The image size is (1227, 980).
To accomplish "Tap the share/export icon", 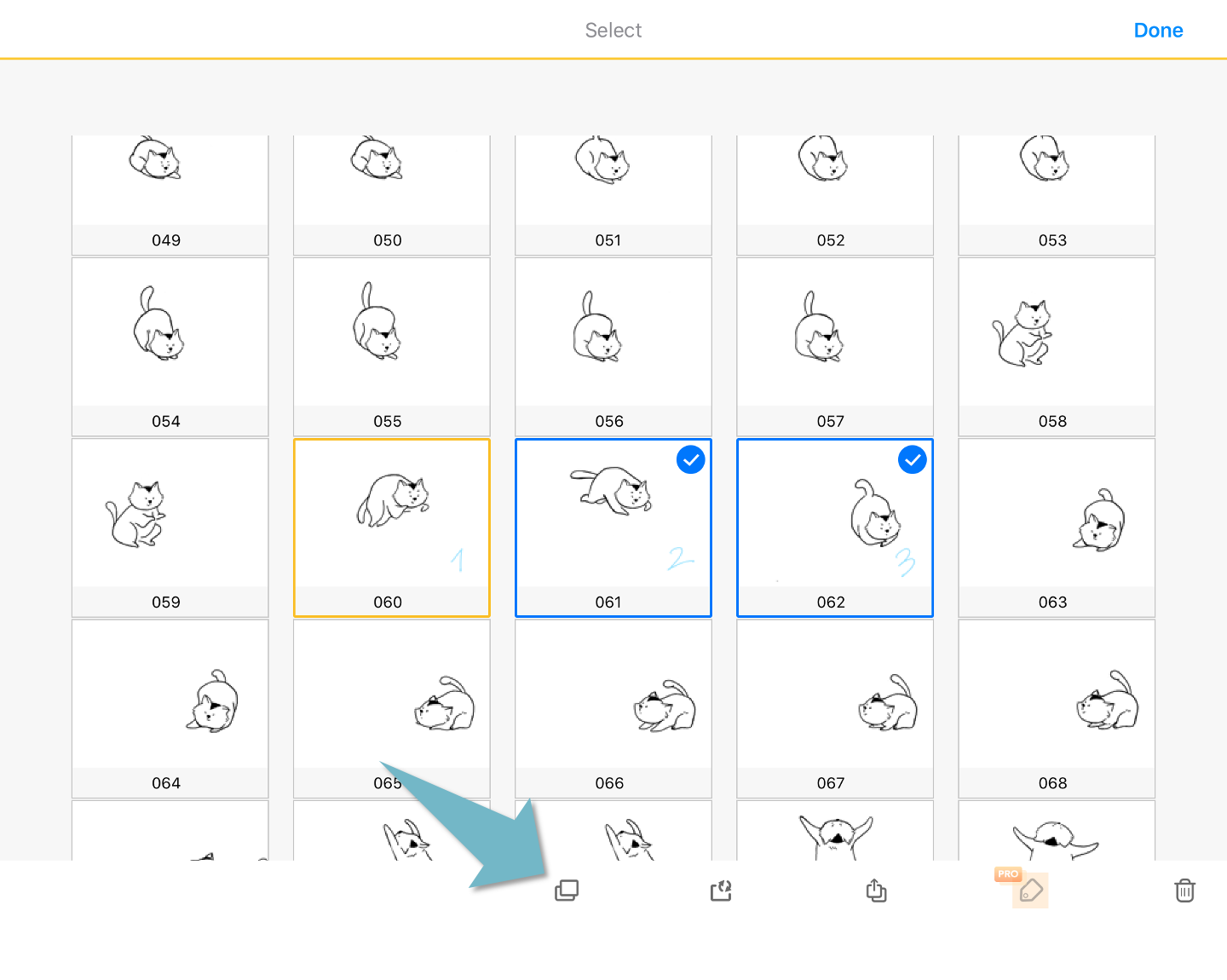I will point(876,891).
